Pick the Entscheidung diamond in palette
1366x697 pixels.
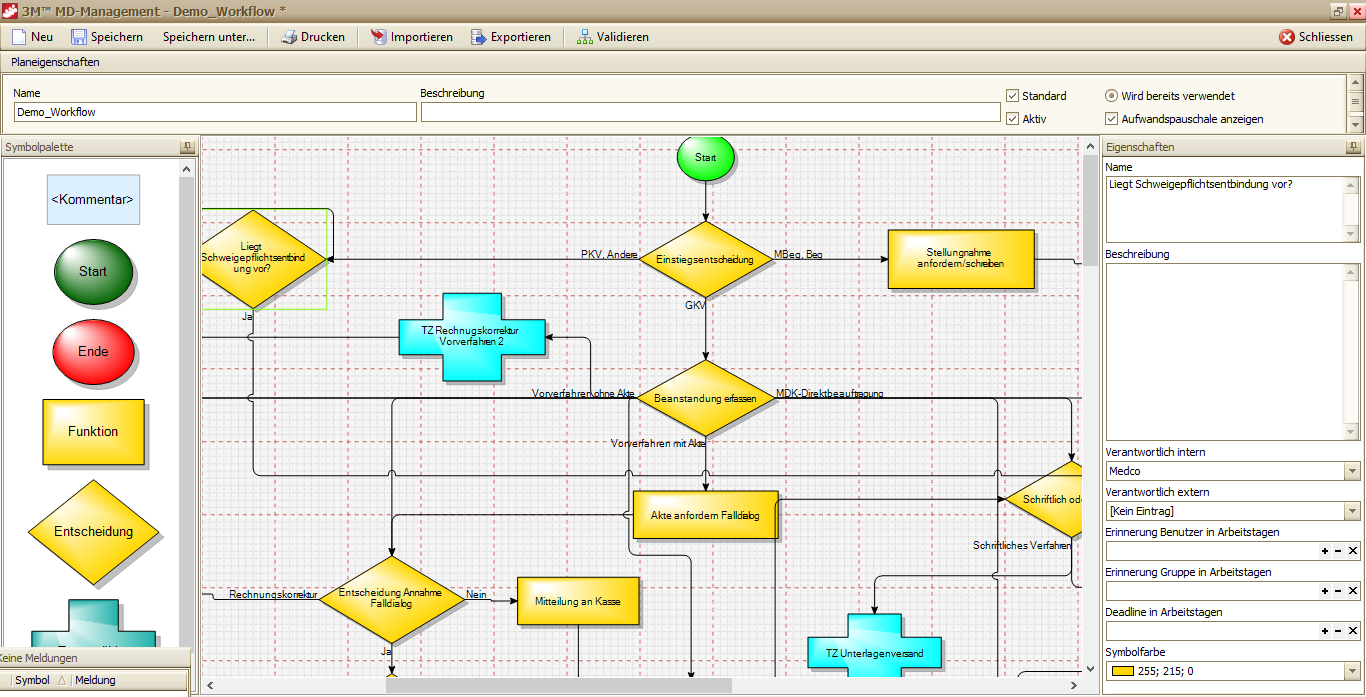click(93, 531)
